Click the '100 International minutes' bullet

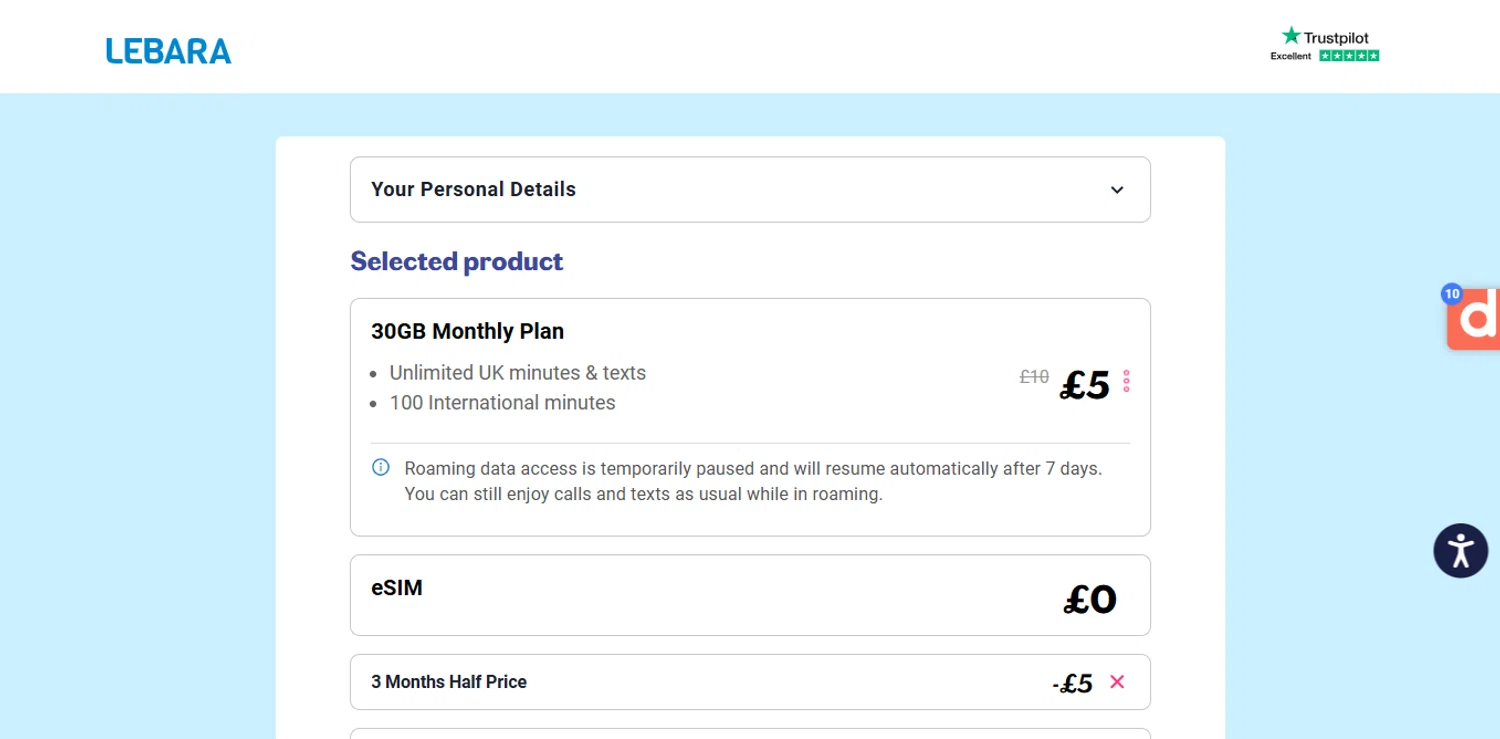point(502,403)
